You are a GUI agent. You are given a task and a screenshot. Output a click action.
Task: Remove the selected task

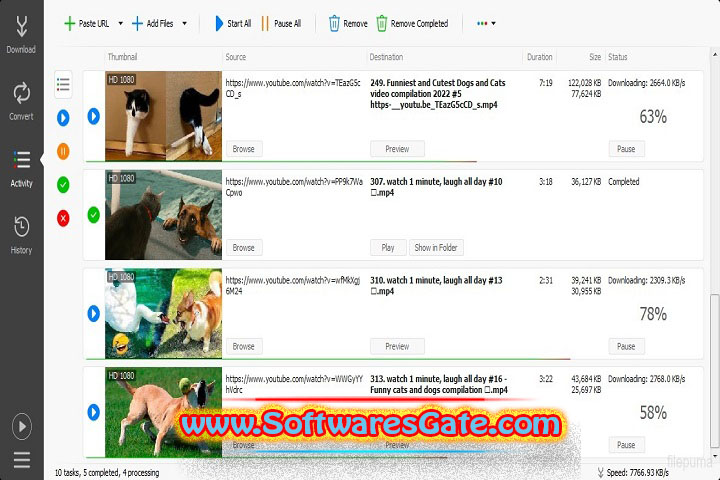(x=348, y=23)
